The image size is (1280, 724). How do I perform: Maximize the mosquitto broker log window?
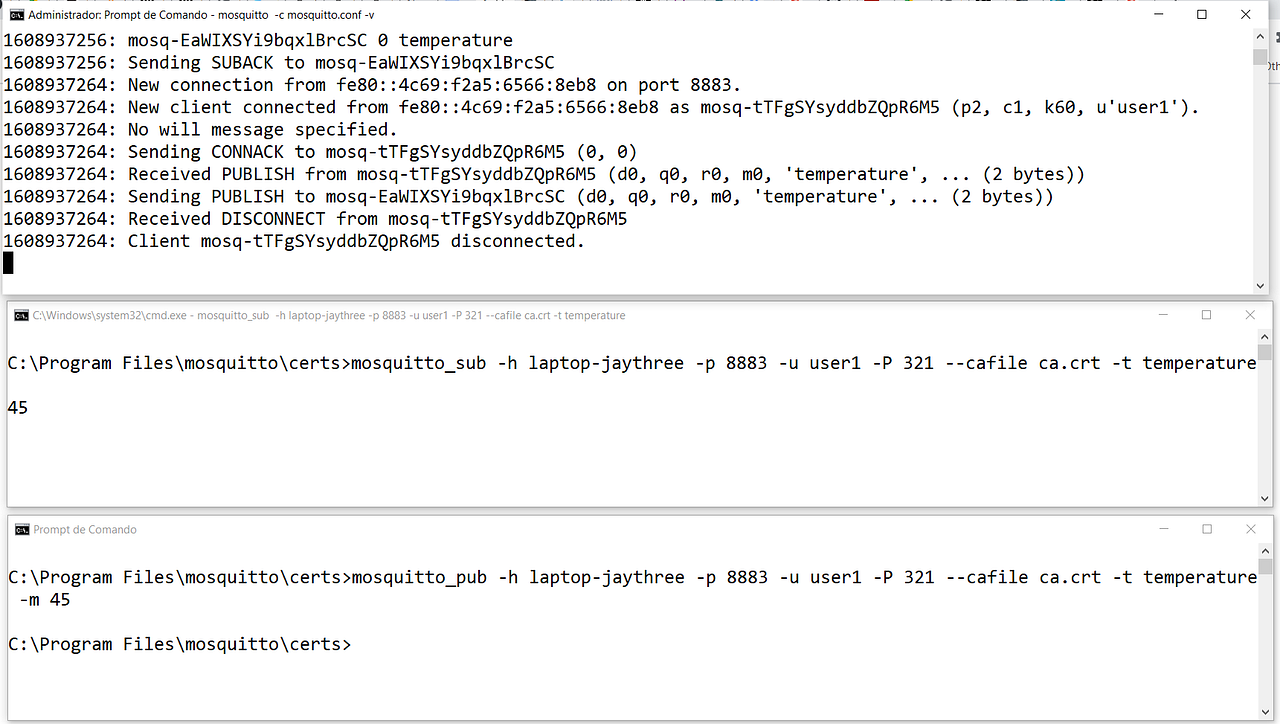[x=1201, y=14]
